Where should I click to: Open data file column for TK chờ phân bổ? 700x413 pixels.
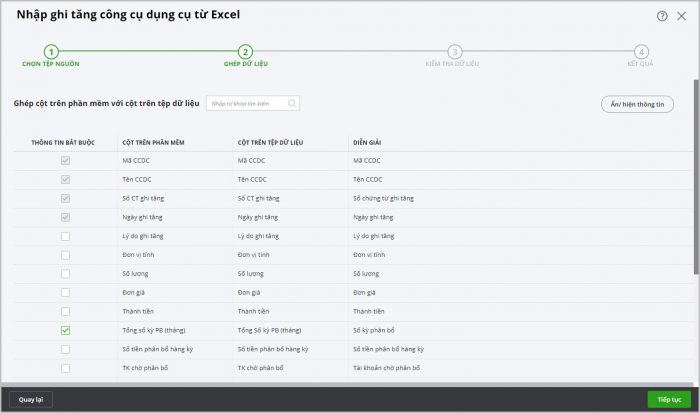[x=290, y=368]
